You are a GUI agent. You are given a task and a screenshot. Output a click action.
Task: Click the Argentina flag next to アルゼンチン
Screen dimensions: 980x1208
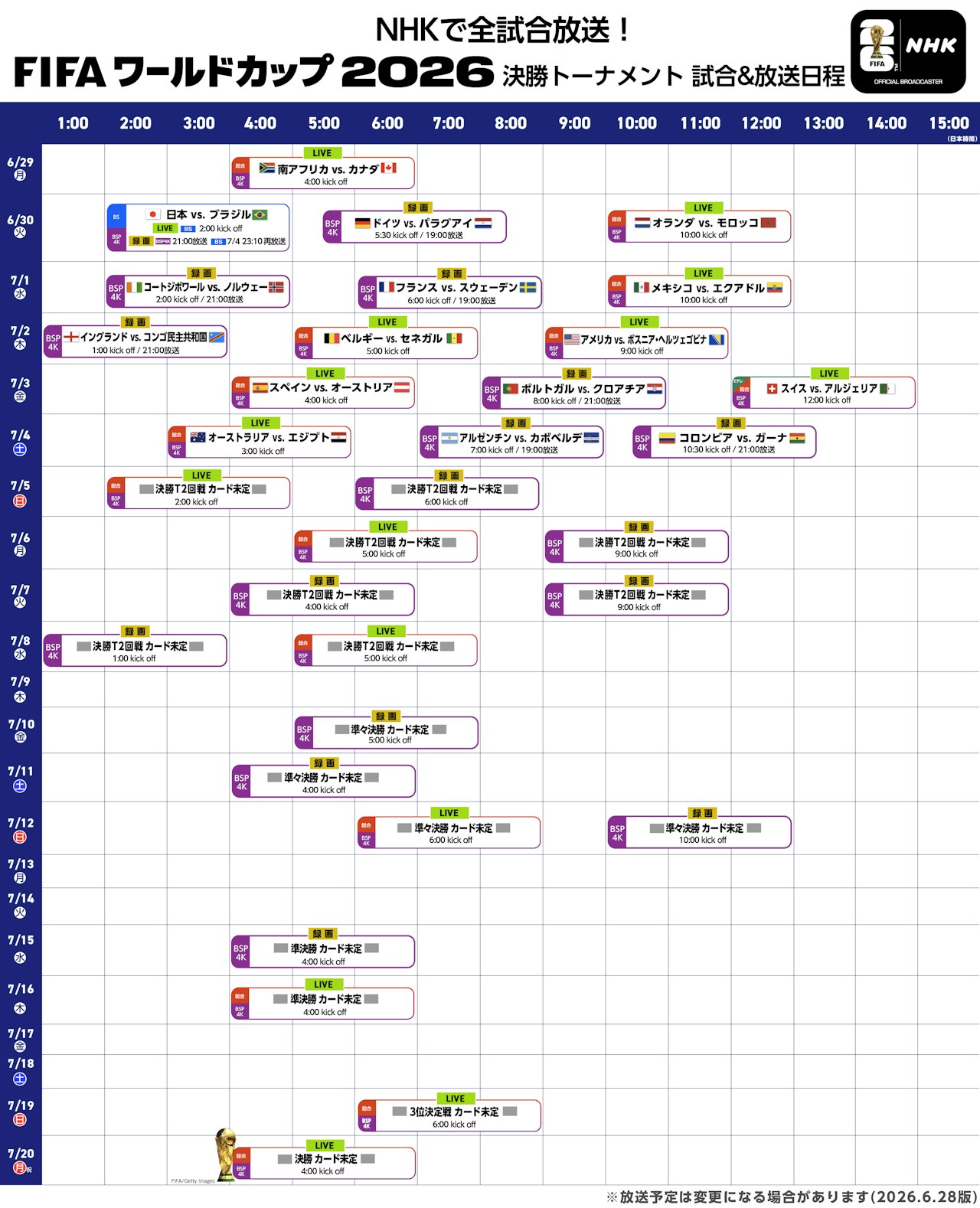pyautogui.click(x=449, y=438)
